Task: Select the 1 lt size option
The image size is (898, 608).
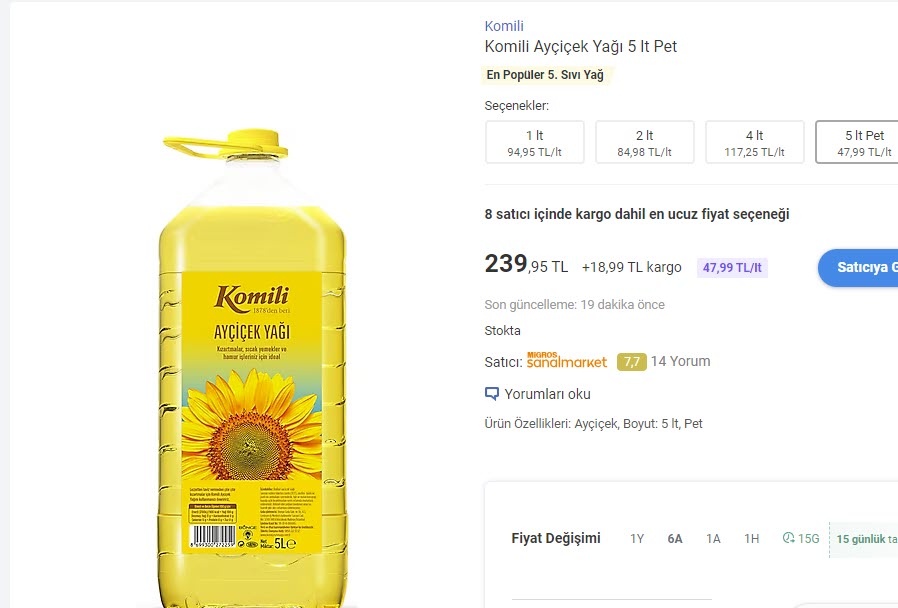Action: (x=534, y=142)
